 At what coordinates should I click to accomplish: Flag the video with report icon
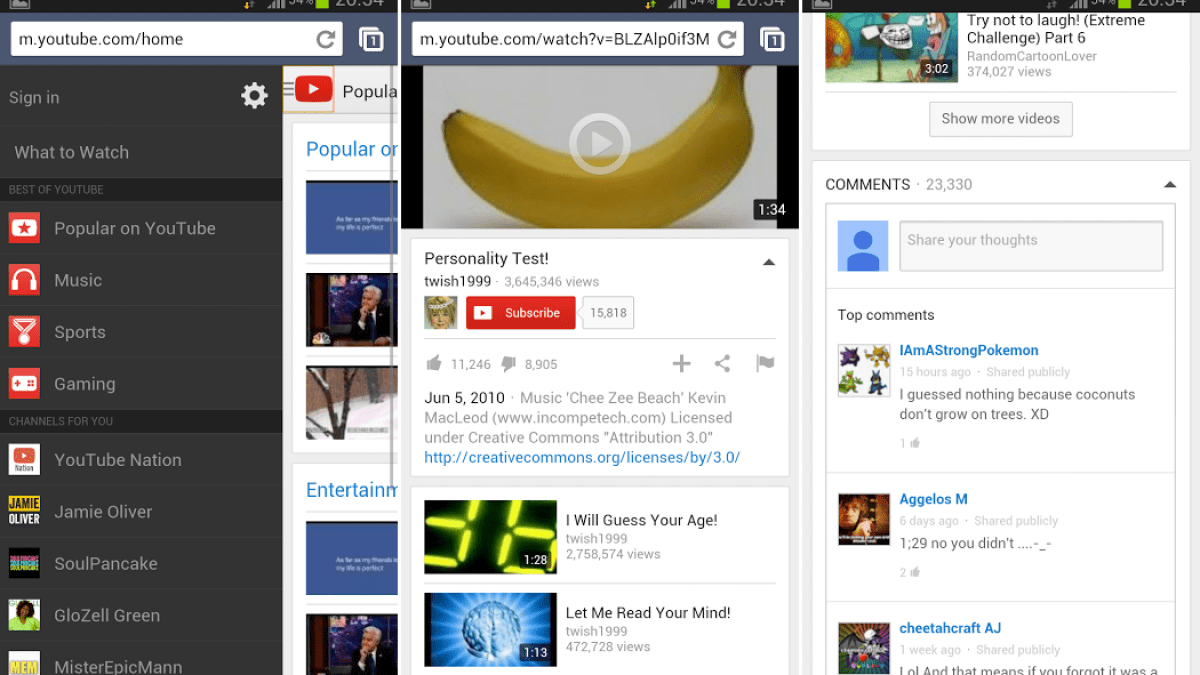click(x=765, y=364)
